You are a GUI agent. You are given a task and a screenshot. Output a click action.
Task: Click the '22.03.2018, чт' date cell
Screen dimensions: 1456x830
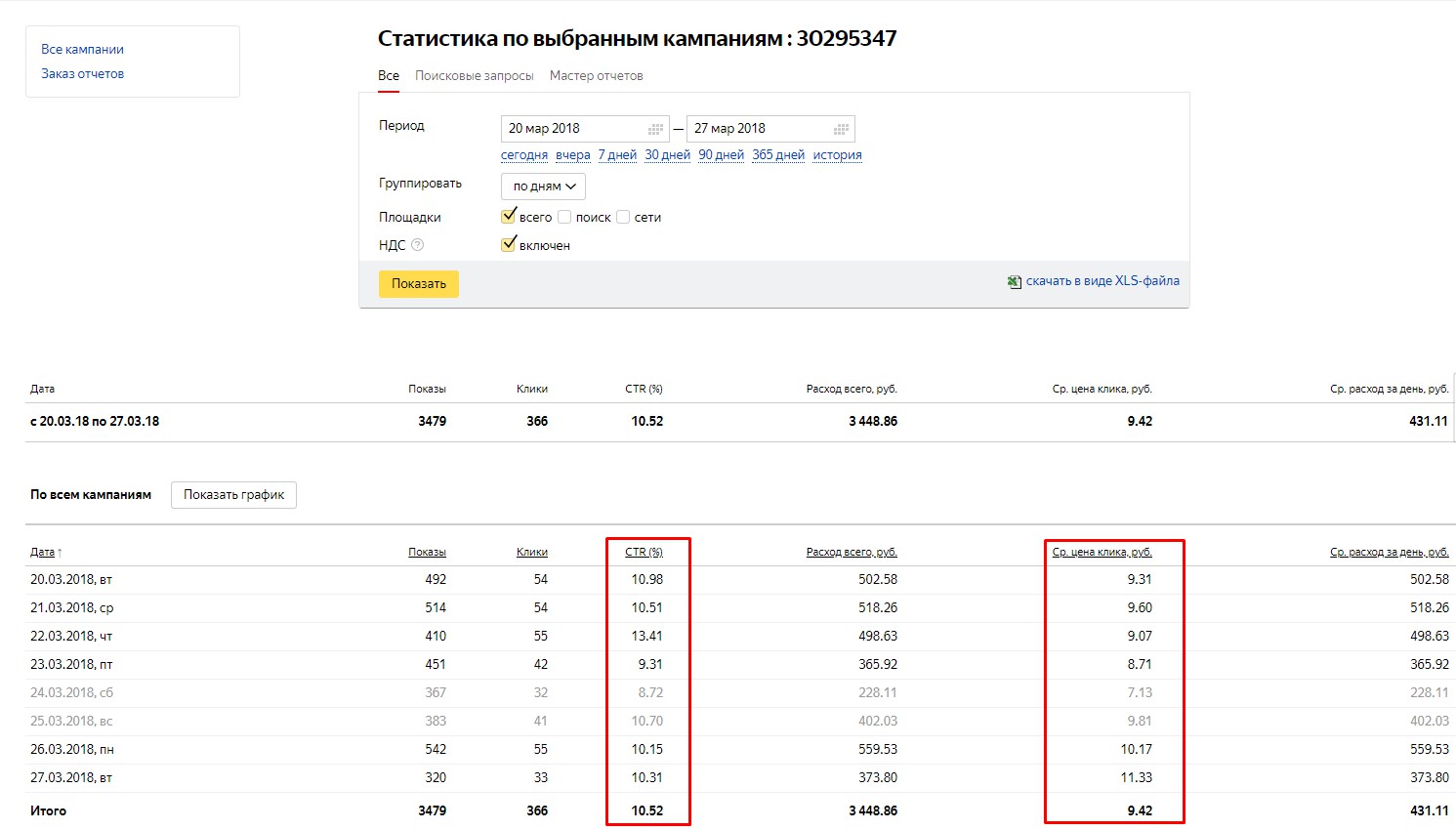(x=71, y=637)
